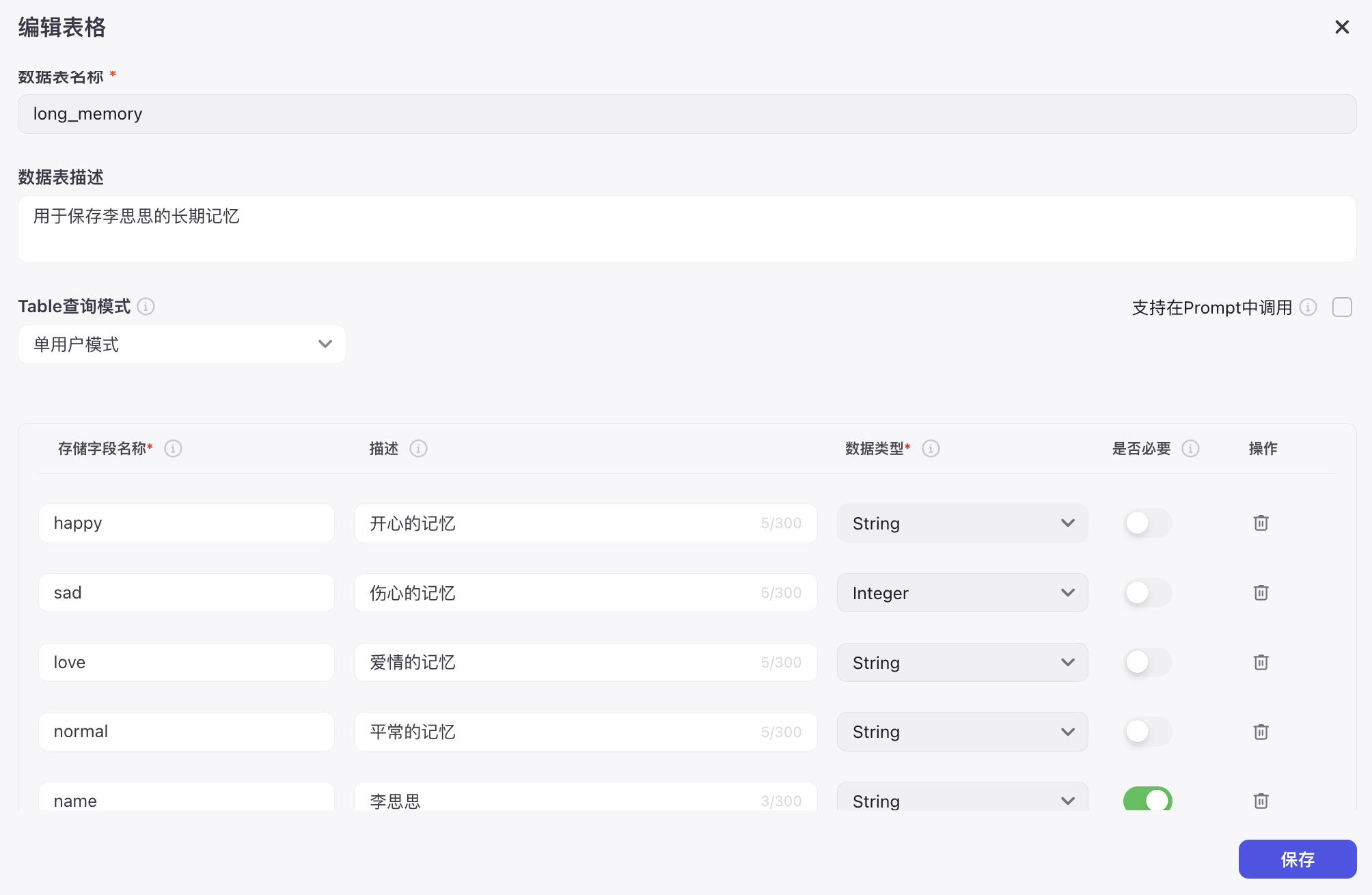Edit the normal field name input

point(187,732)
